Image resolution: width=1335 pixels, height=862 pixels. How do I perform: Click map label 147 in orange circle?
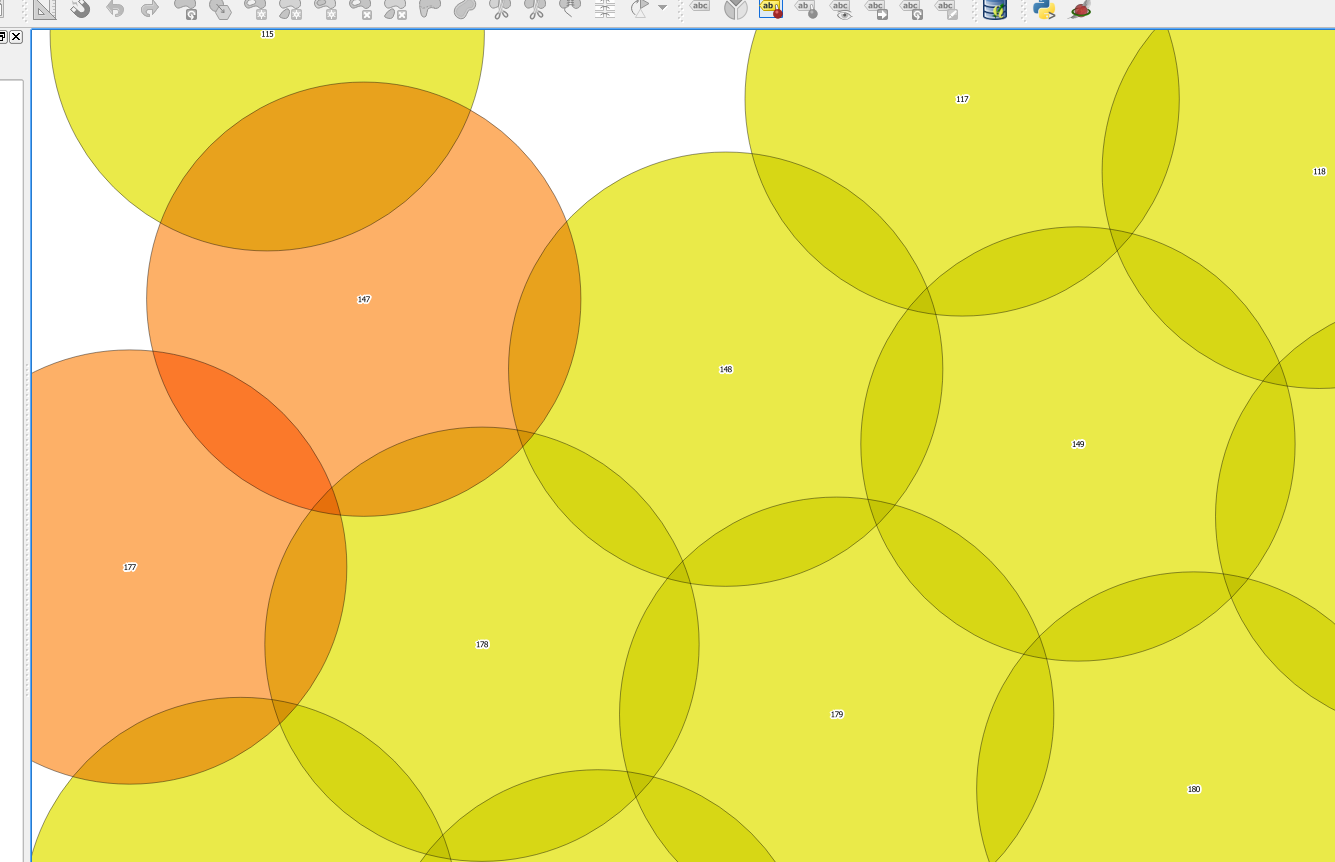(364, 299)
